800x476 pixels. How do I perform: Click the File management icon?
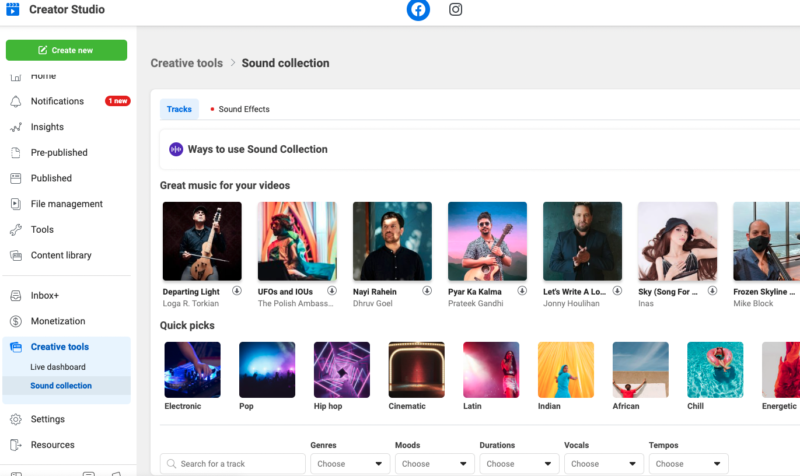(x=16, y=204)
